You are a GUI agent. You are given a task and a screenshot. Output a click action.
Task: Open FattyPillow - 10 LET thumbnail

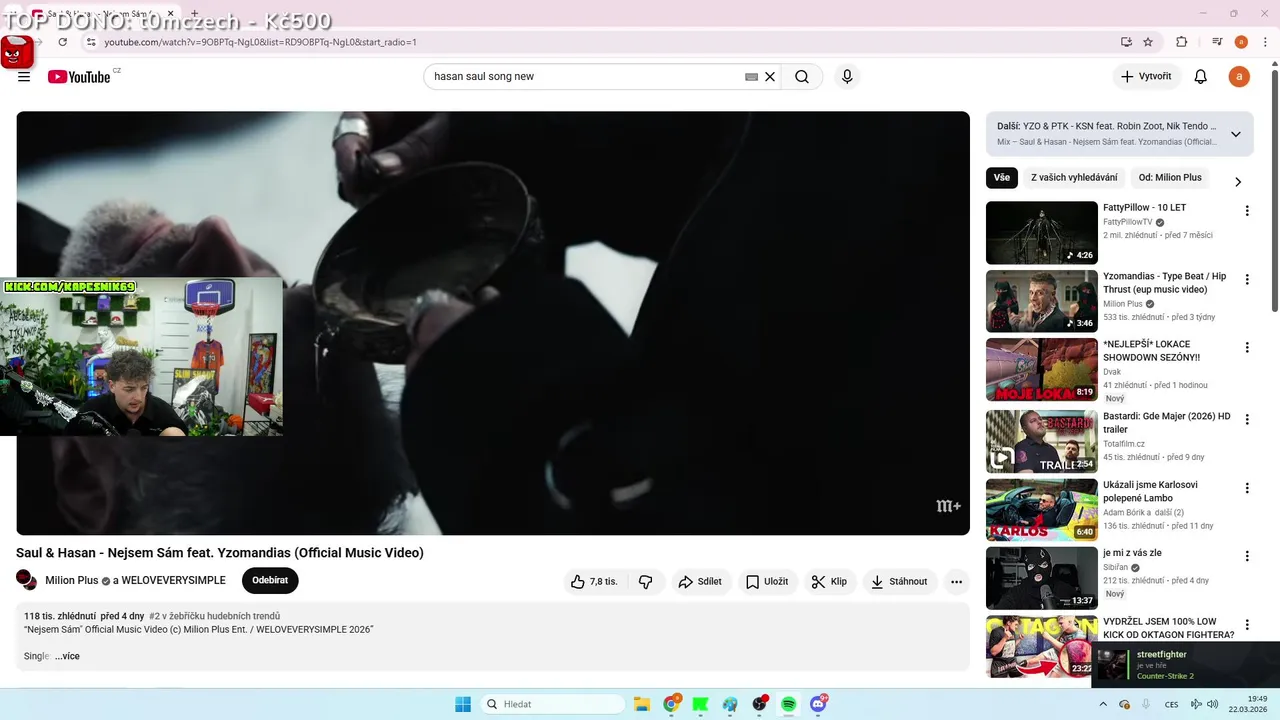1042,233
